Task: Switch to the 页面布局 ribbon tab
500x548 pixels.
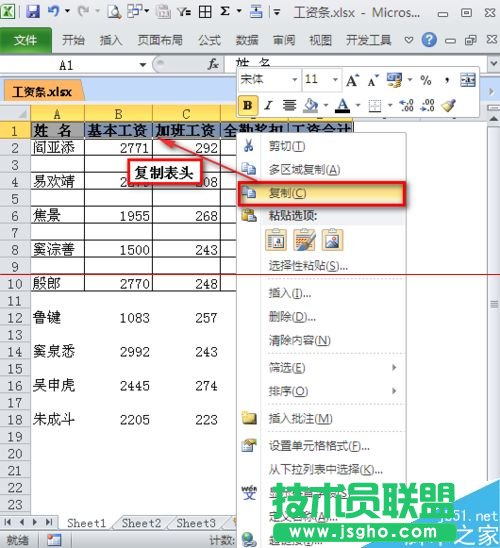Action: (160, 40)
